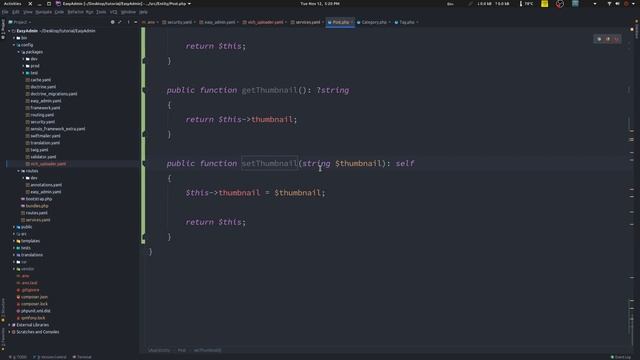640x360 pixels.
Task: Open the Event Log
Action: (621, 357)
